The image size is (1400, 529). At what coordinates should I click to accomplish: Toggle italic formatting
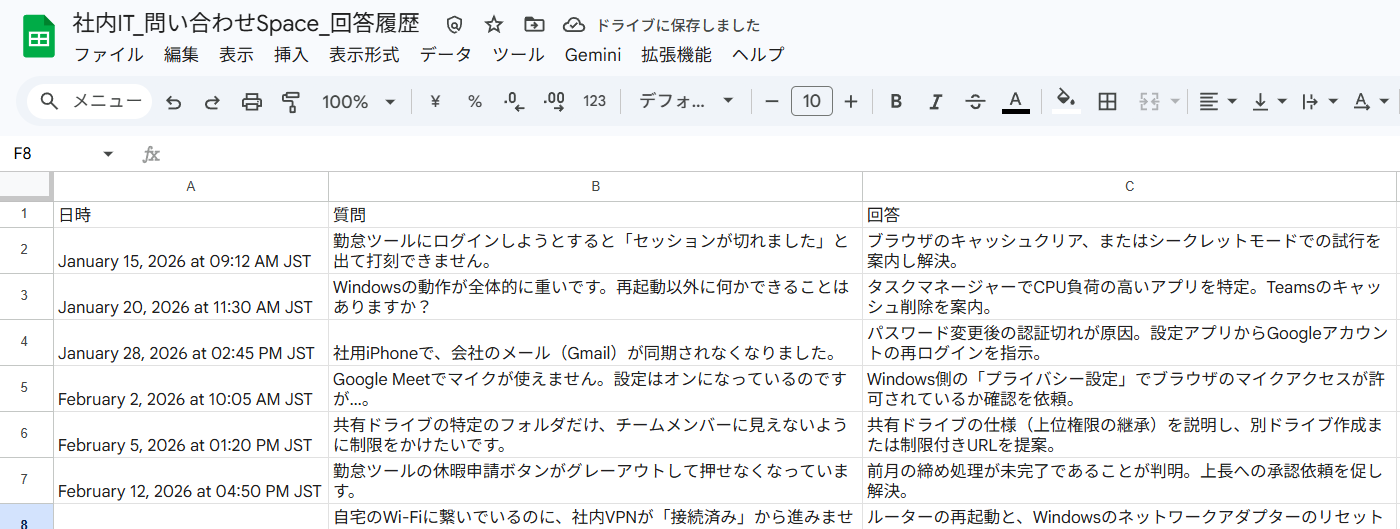(936, 101)
